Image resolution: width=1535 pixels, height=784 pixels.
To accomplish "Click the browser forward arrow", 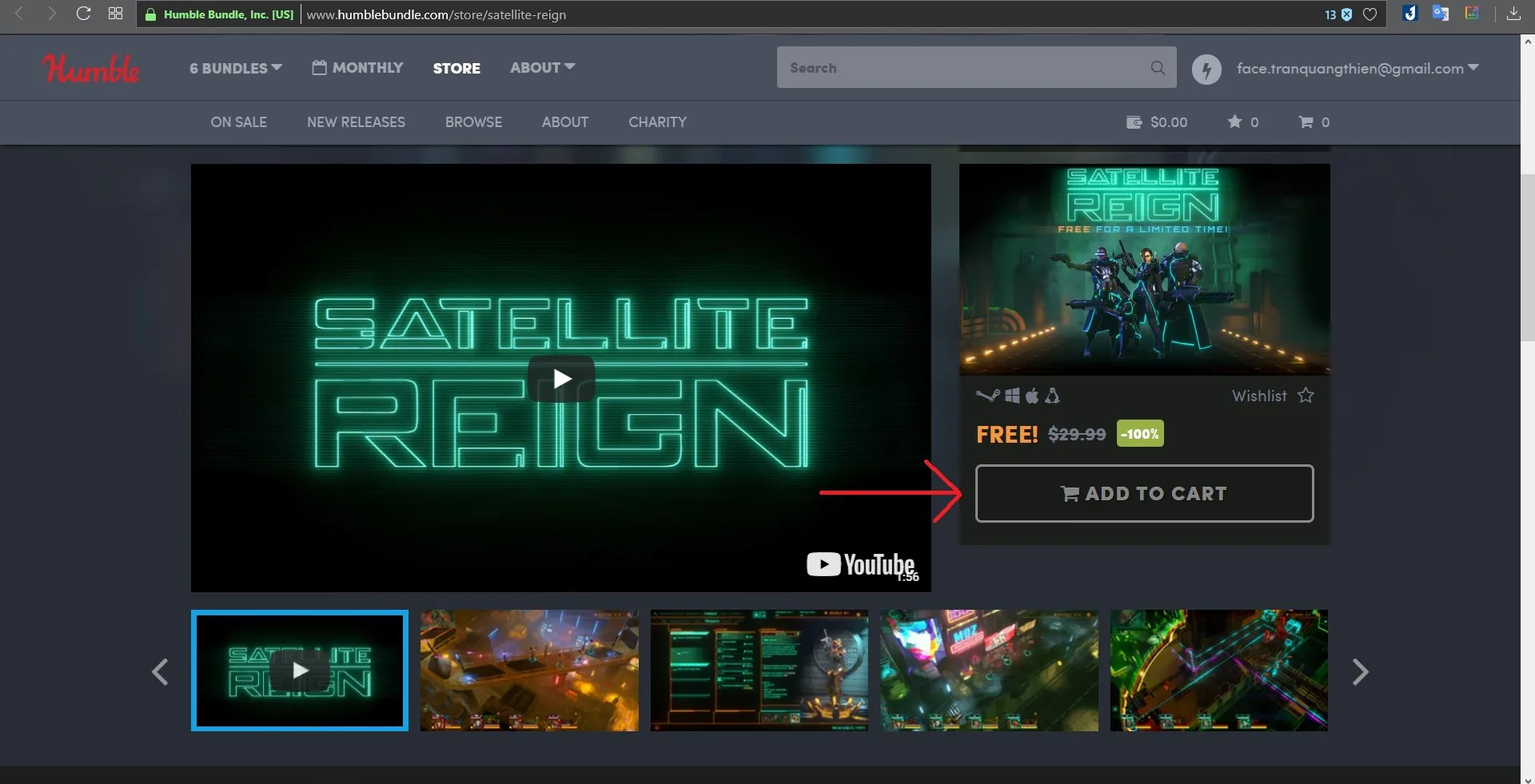I will click(x=51, y=14).
